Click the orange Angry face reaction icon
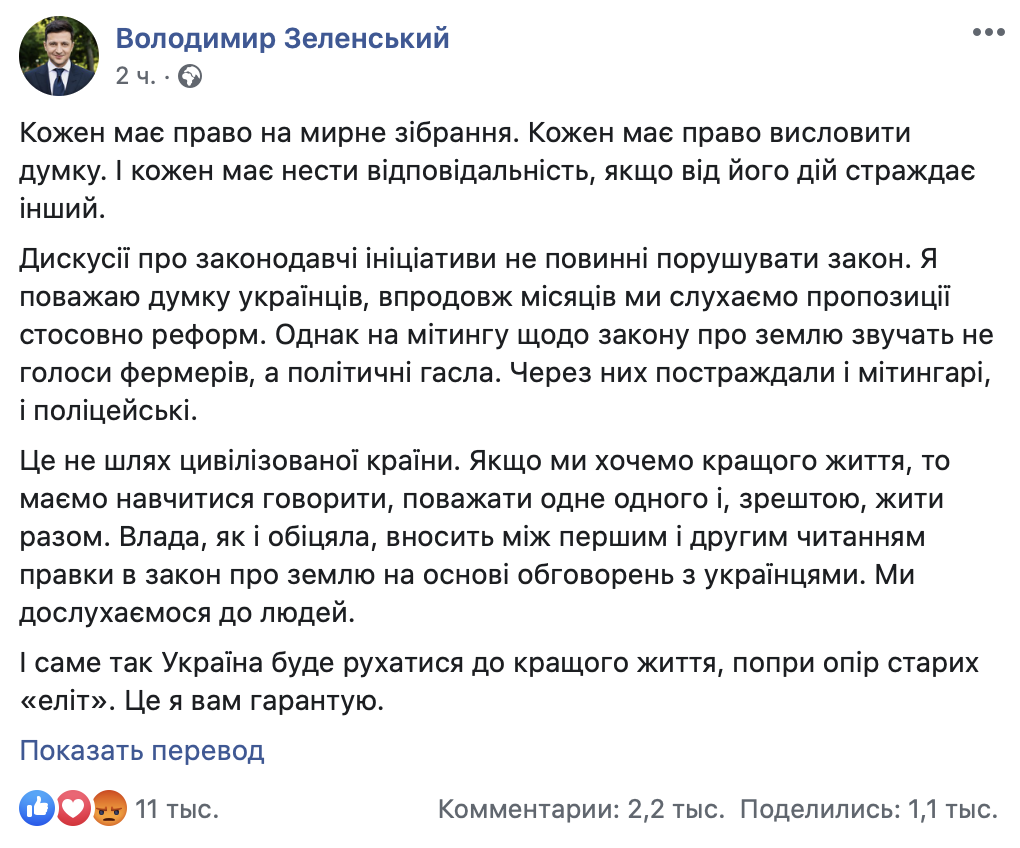 point(108,807)
